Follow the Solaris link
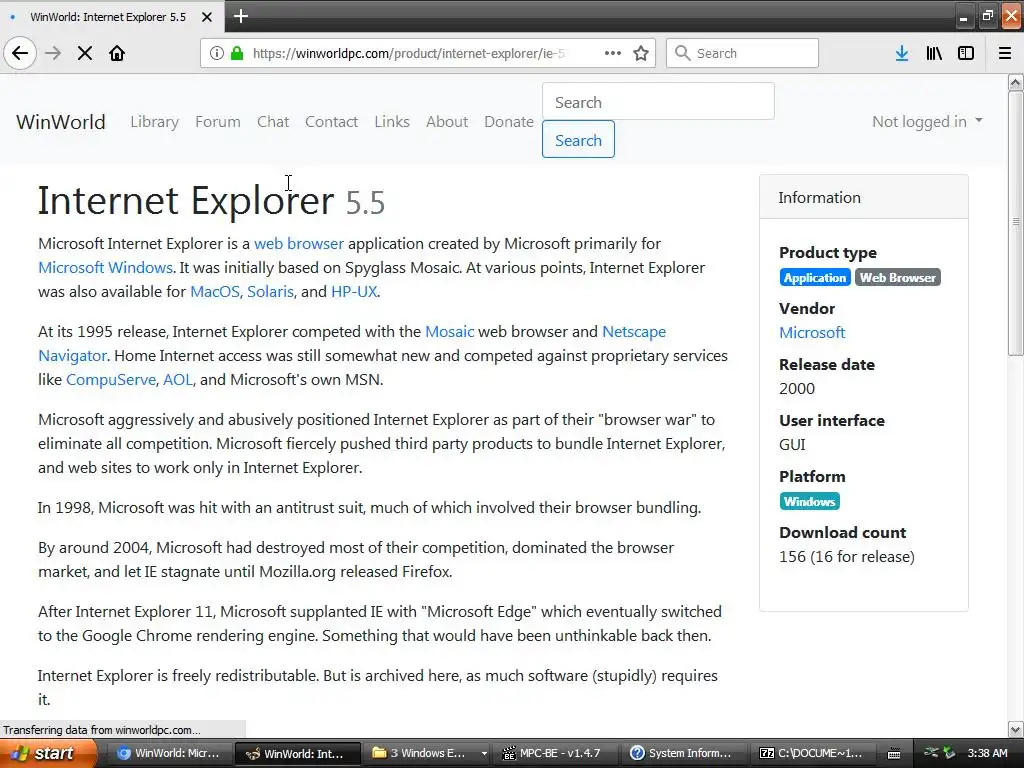The image size is (1024, 768). [x=270, y=291]
